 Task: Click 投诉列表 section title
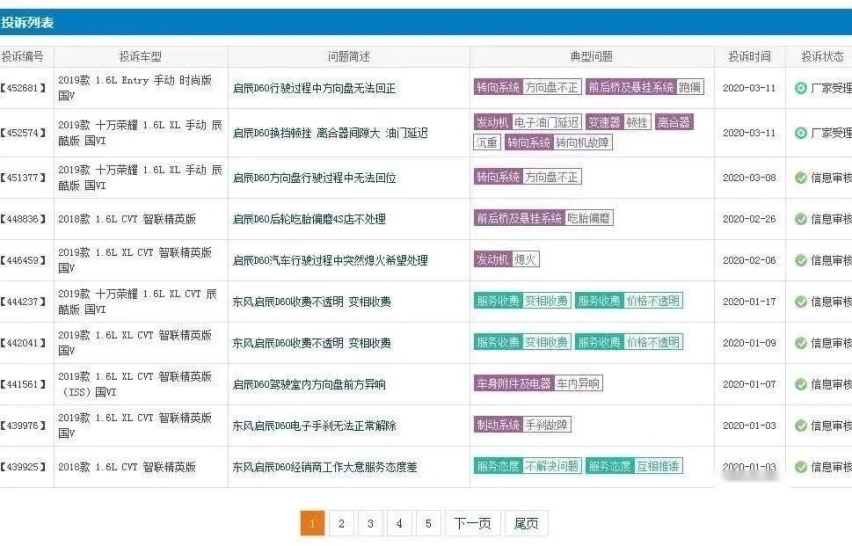27,23
